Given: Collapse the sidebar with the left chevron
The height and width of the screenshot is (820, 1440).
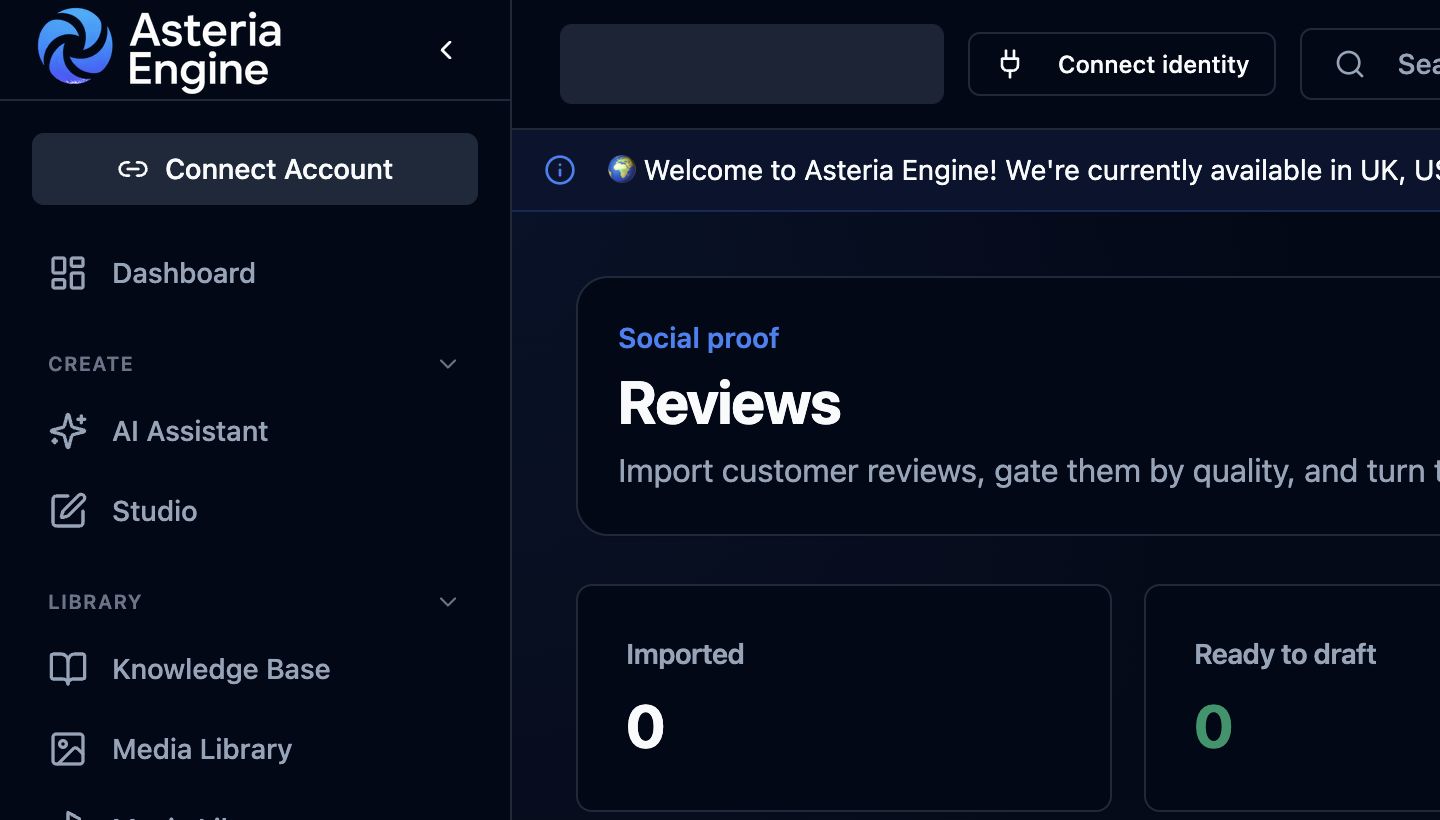Looking at the screenshot, I should tap(446, 50).
